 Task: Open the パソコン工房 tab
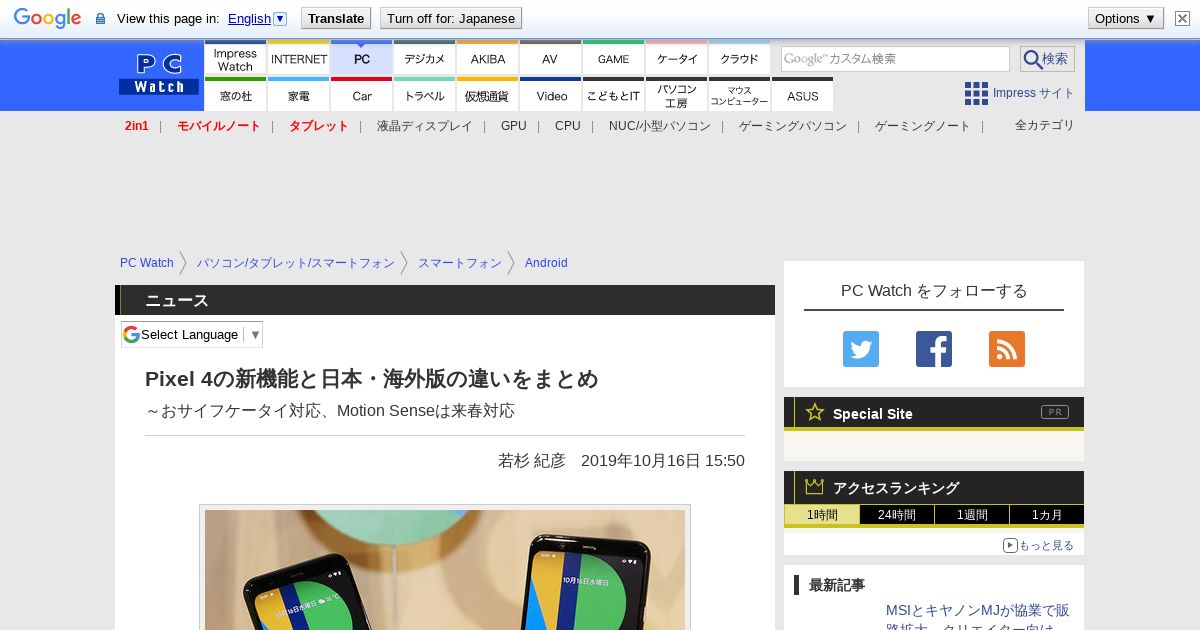point(677,95)
